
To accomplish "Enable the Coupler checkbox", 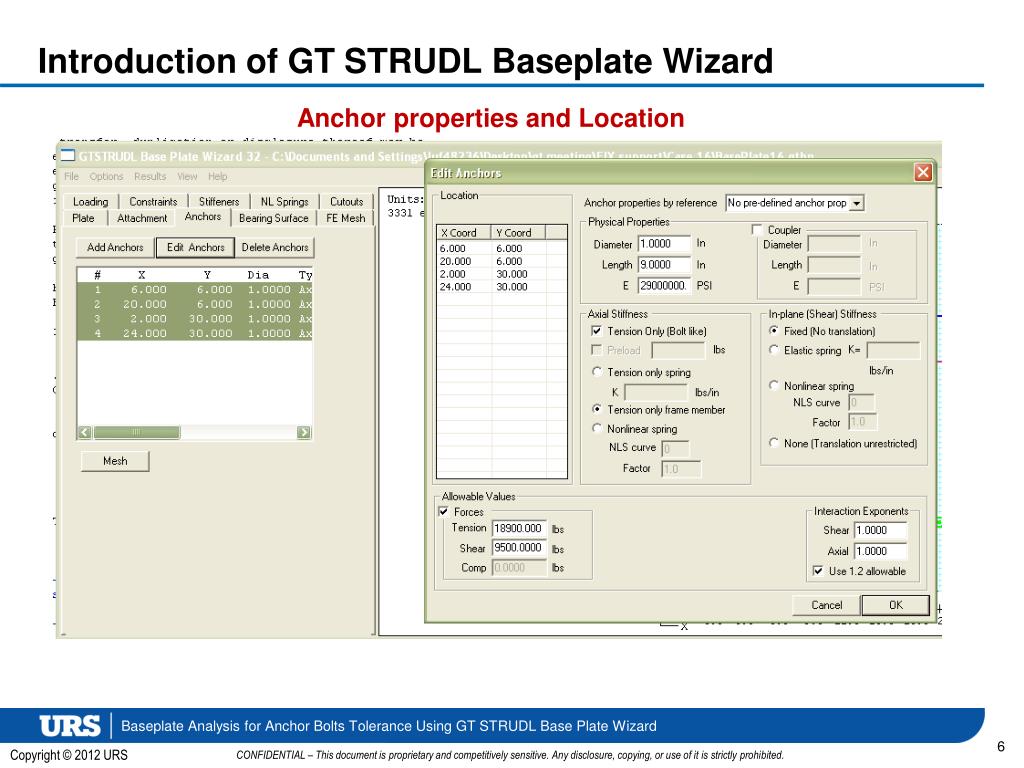I will coord(757,230).
